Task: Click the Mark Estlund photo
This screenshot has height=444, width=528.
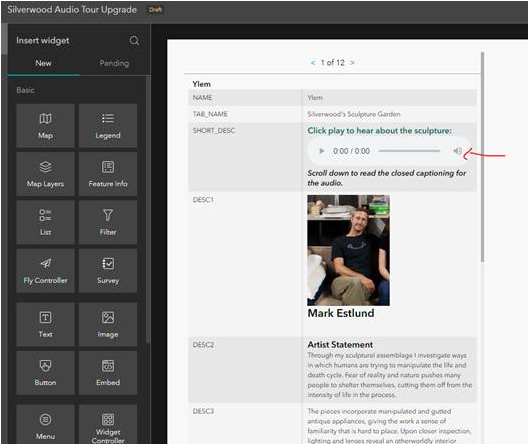Action: coord(349,250)
